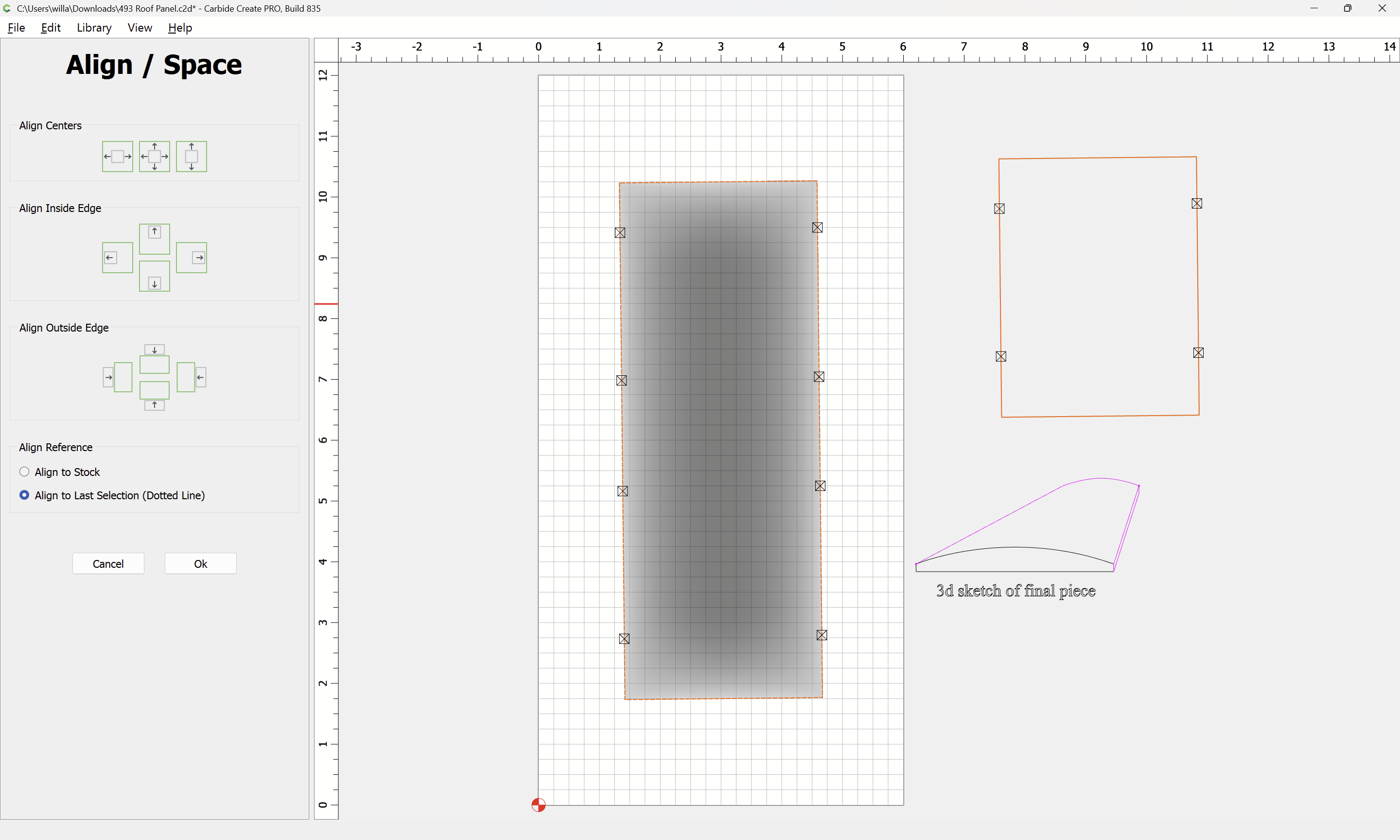Align inside edge to right

(x=191, y=258)
